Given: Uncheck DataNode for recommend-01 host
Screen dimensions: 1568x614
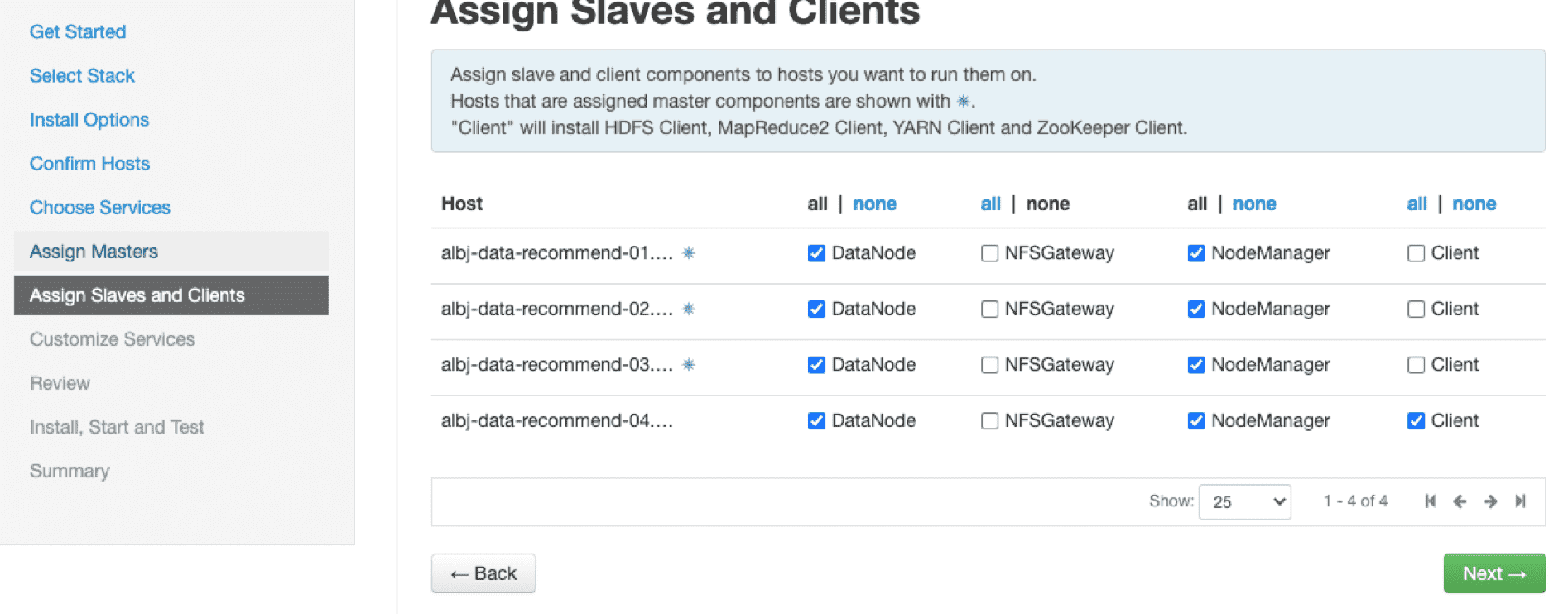Looking at the screenshot, I should [816, 253].
